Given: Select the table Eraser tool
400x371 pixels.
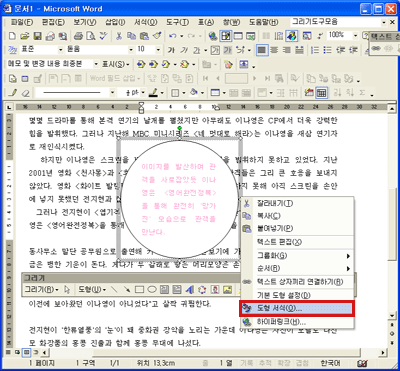Looking at the screenshot, I should pos(26,92).
